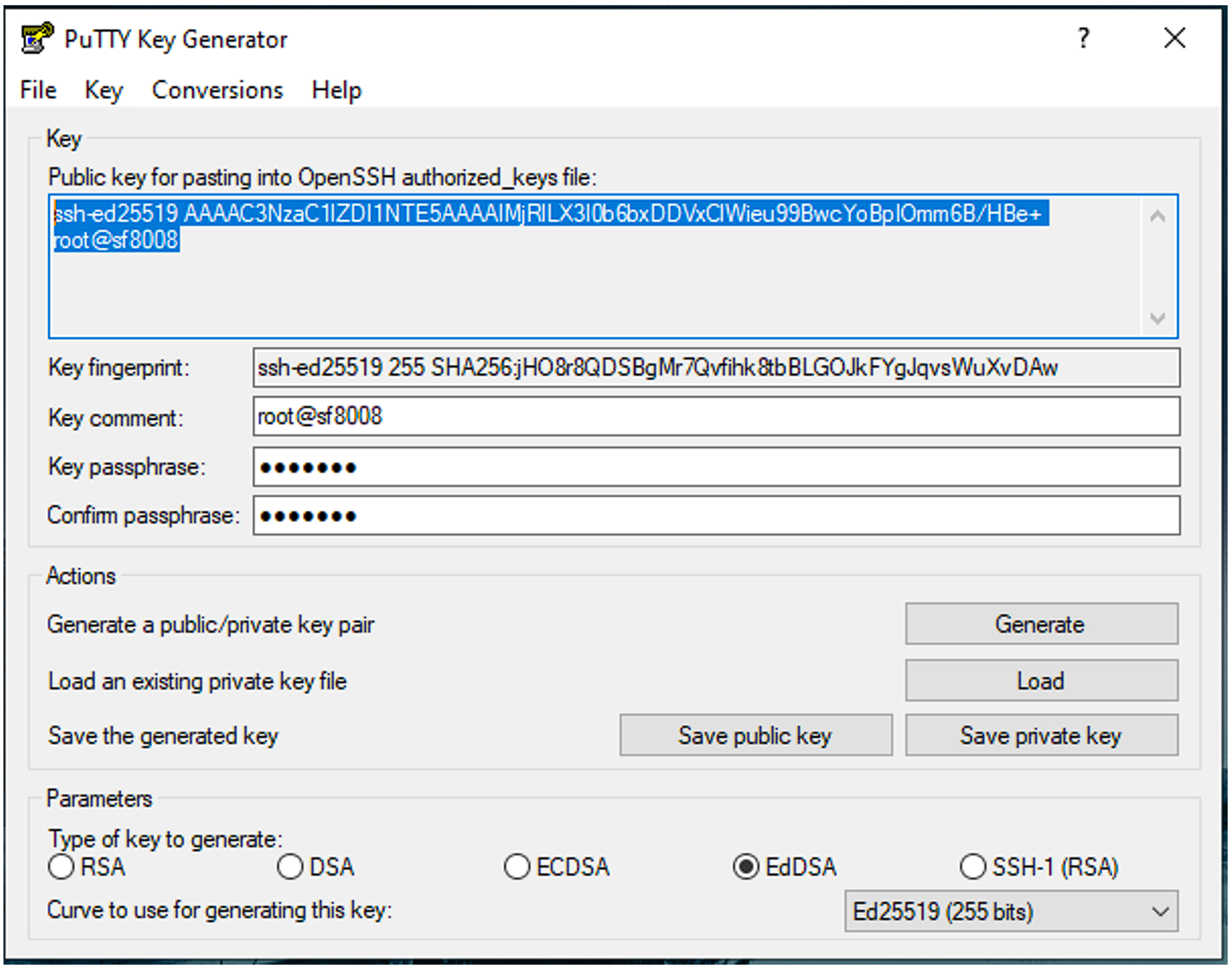Click the Load button
The height and width of the screenshot is (969, 1232).
1041,681
